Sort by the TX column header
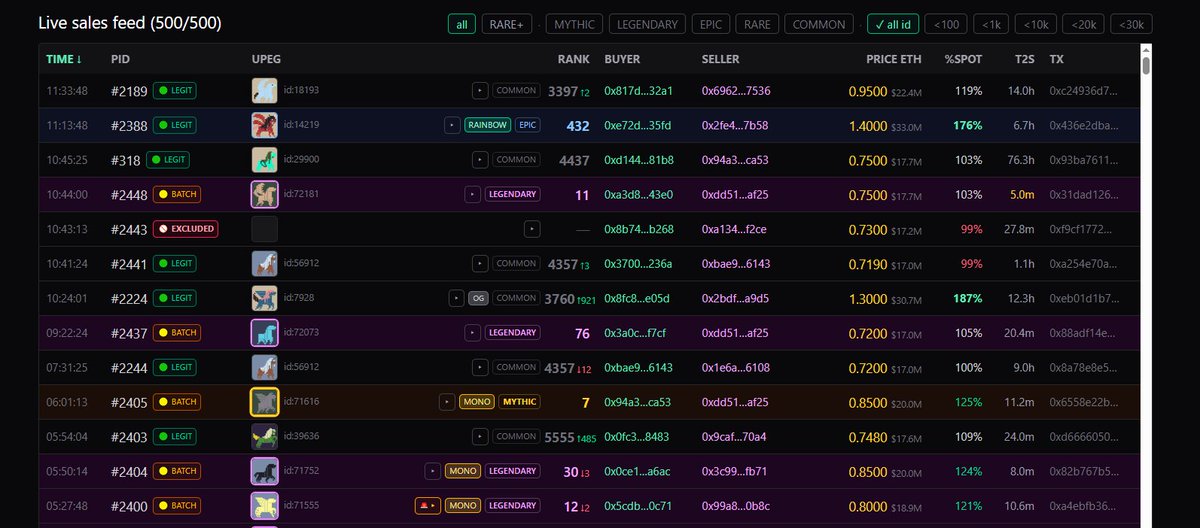Image resolution: width=1200 pixels, height=528 pixels. 1056,59
